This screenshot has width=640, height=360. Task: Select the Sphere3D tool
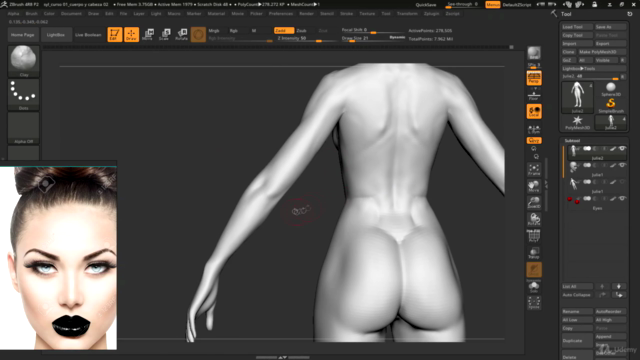pyautogui.click(x=611, y=89)
